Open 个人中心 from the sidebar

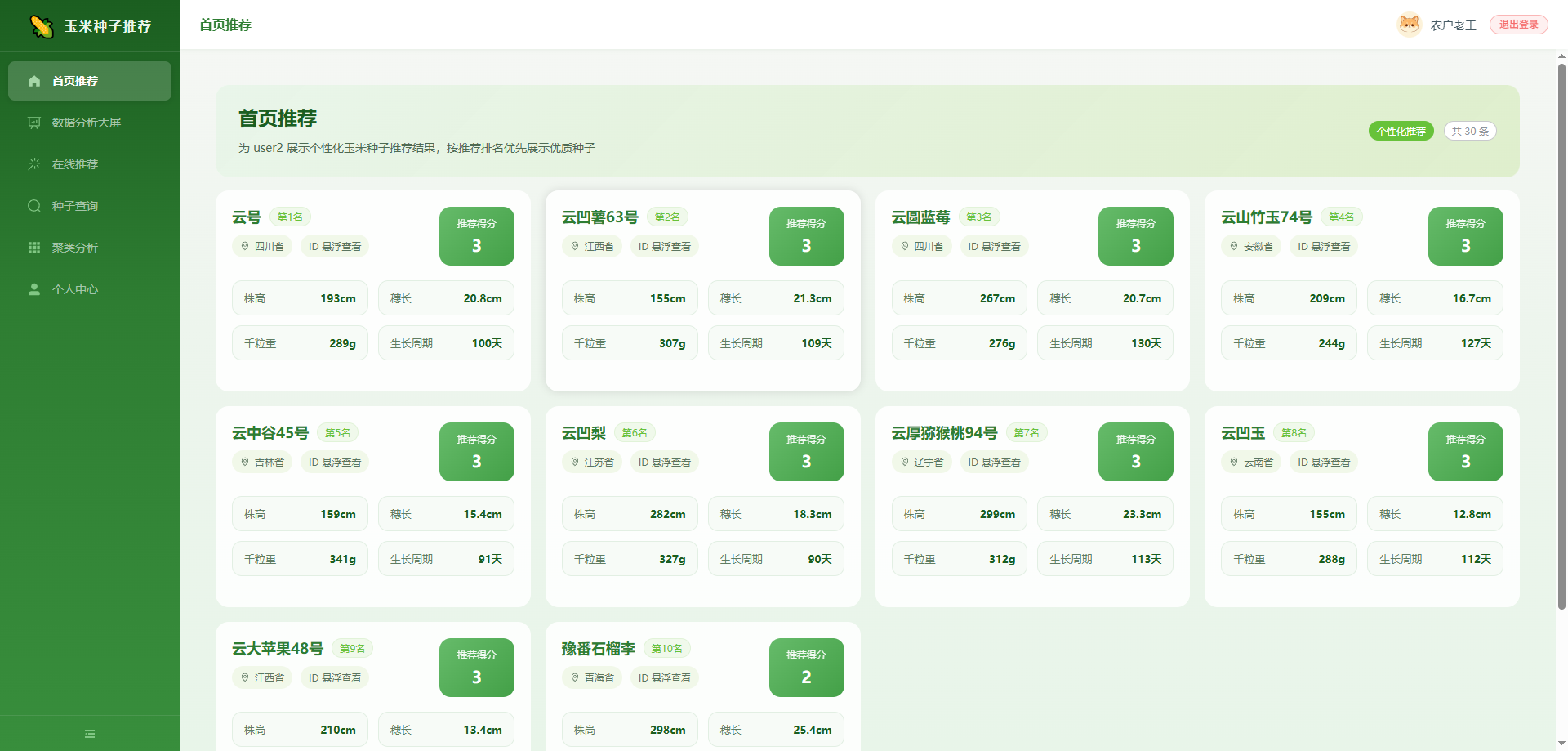click(x=90, y=289)
